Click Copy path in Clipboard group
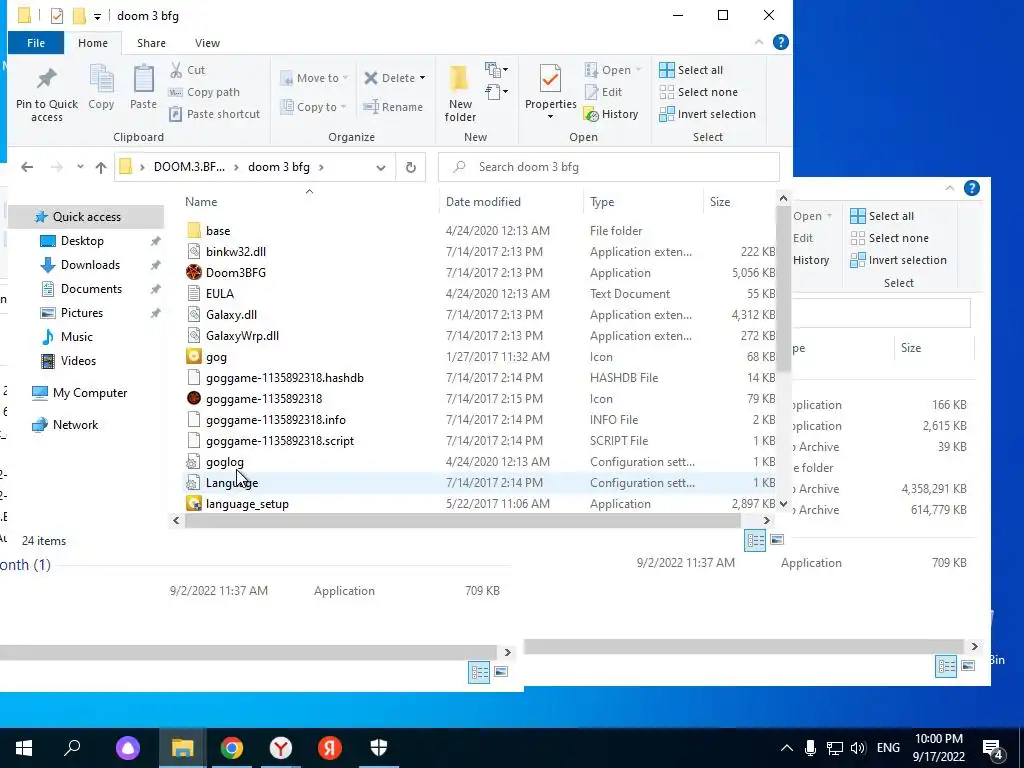Image resolution: width=1024 pixels, height=768 pixels. coord(204,92)
